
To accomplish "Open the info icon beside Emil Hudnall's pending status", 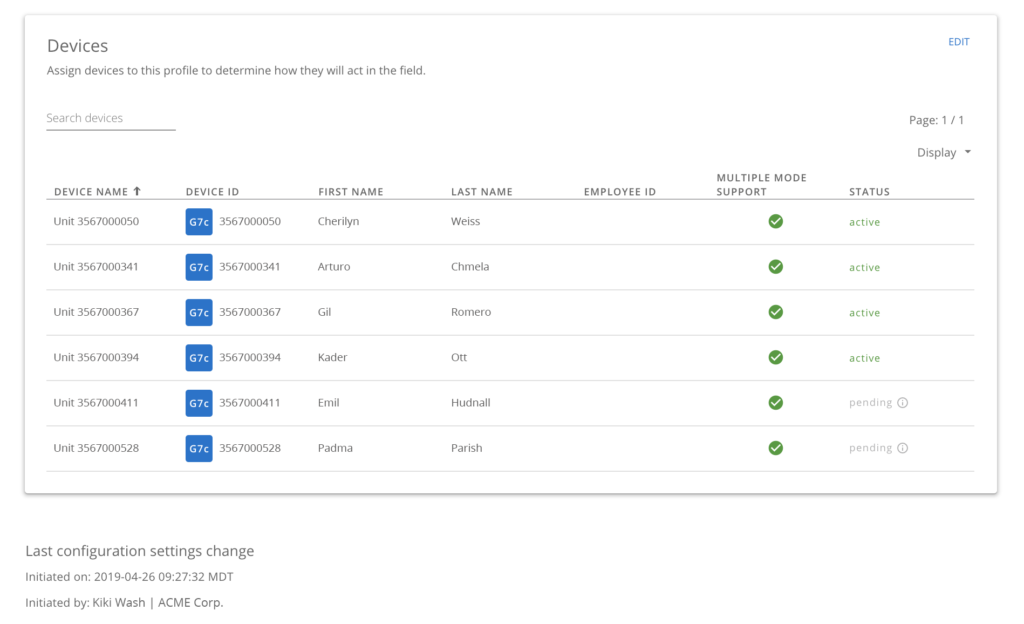I will pos(903,402).
